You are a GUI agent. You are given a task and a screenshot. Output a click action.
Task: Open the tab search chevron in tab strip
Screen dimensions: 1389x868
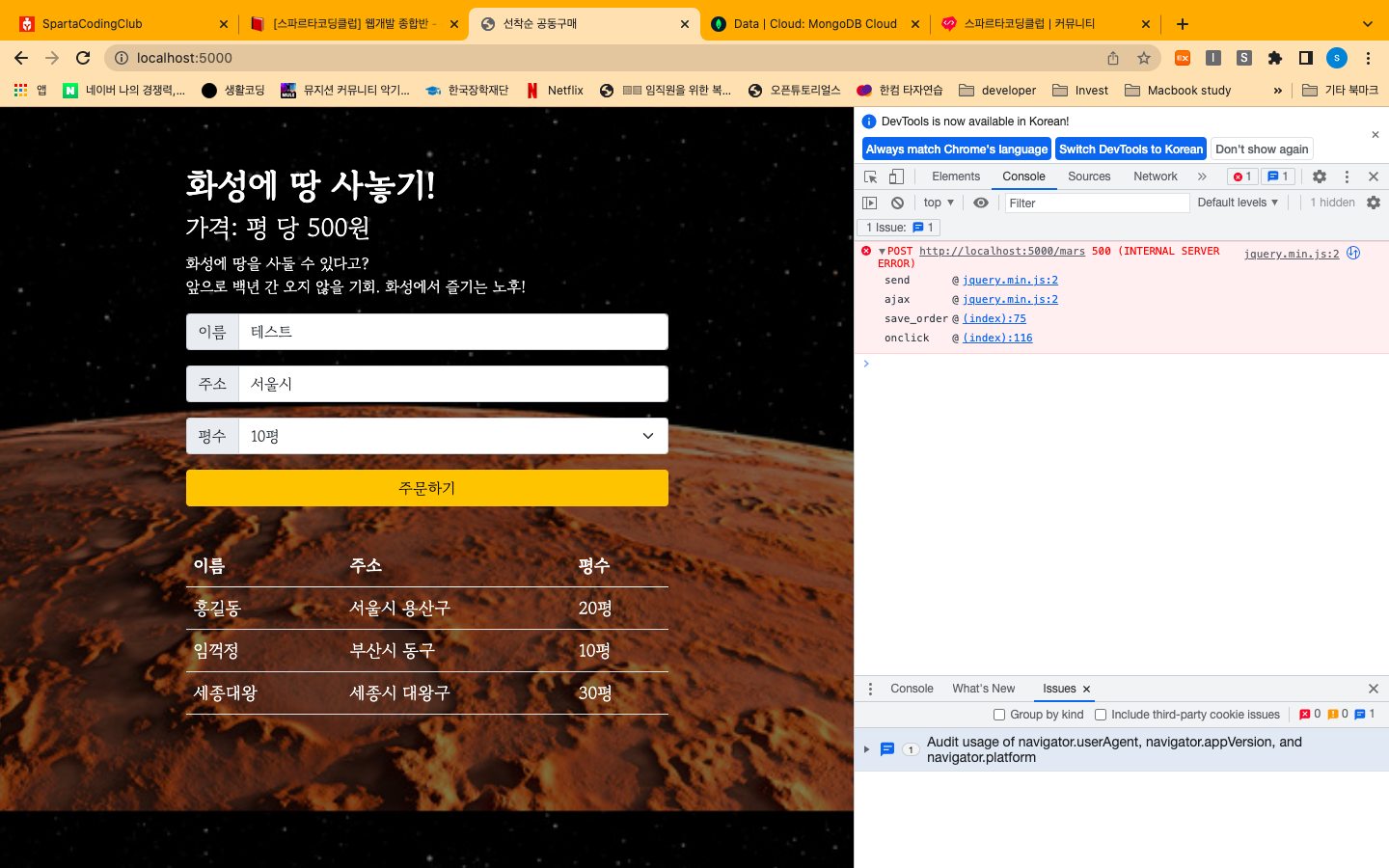(x=1368, y=24)
